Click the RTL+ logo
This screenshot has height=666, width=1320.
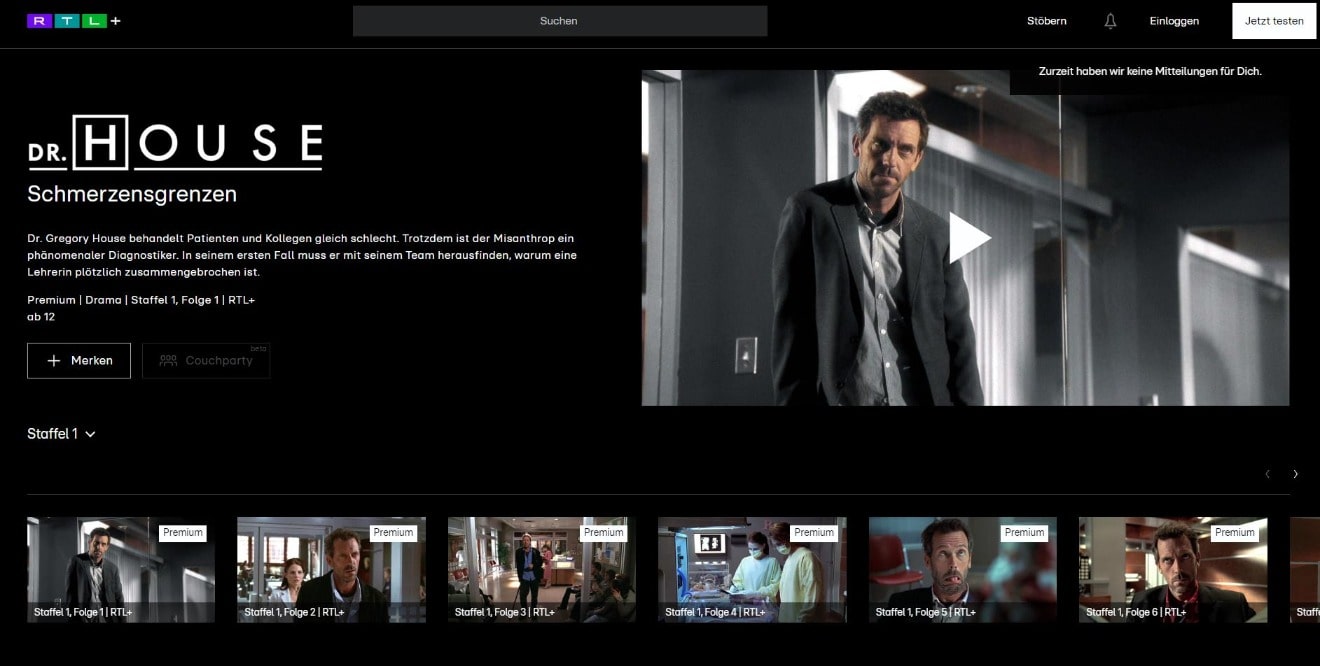click(x=74, y=21)
